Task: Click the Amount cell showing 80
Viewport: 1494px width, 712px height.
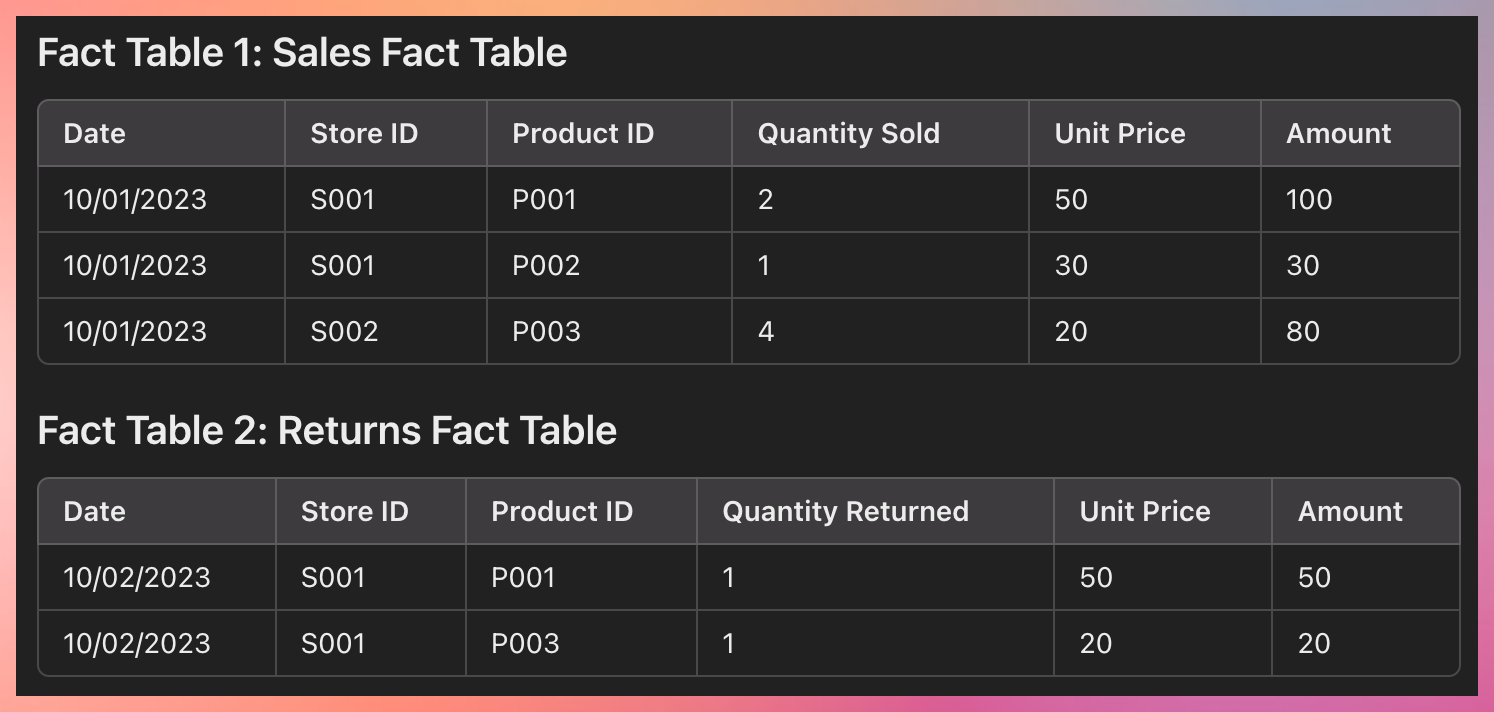Action: pos(1302,332)
